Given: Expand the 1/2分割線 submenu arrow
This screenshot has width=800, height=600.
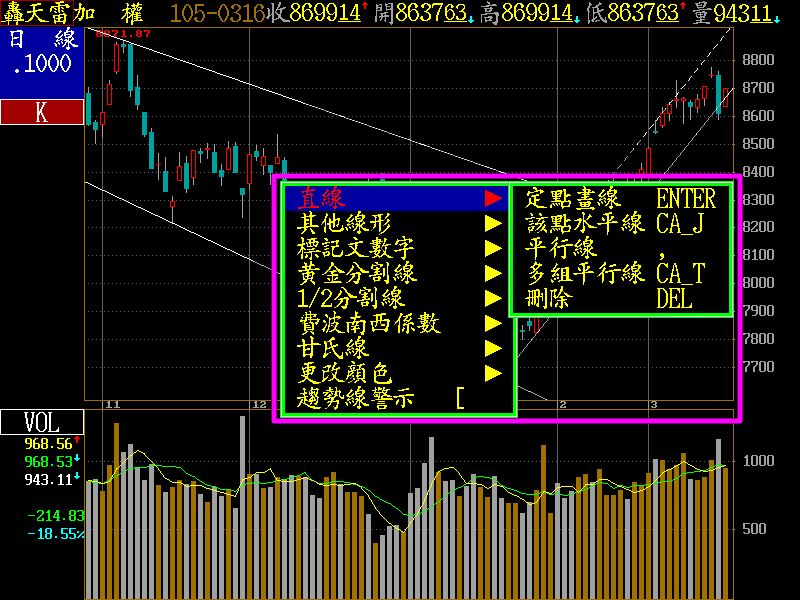Looking at the screenshot, I should click(492, 298).
